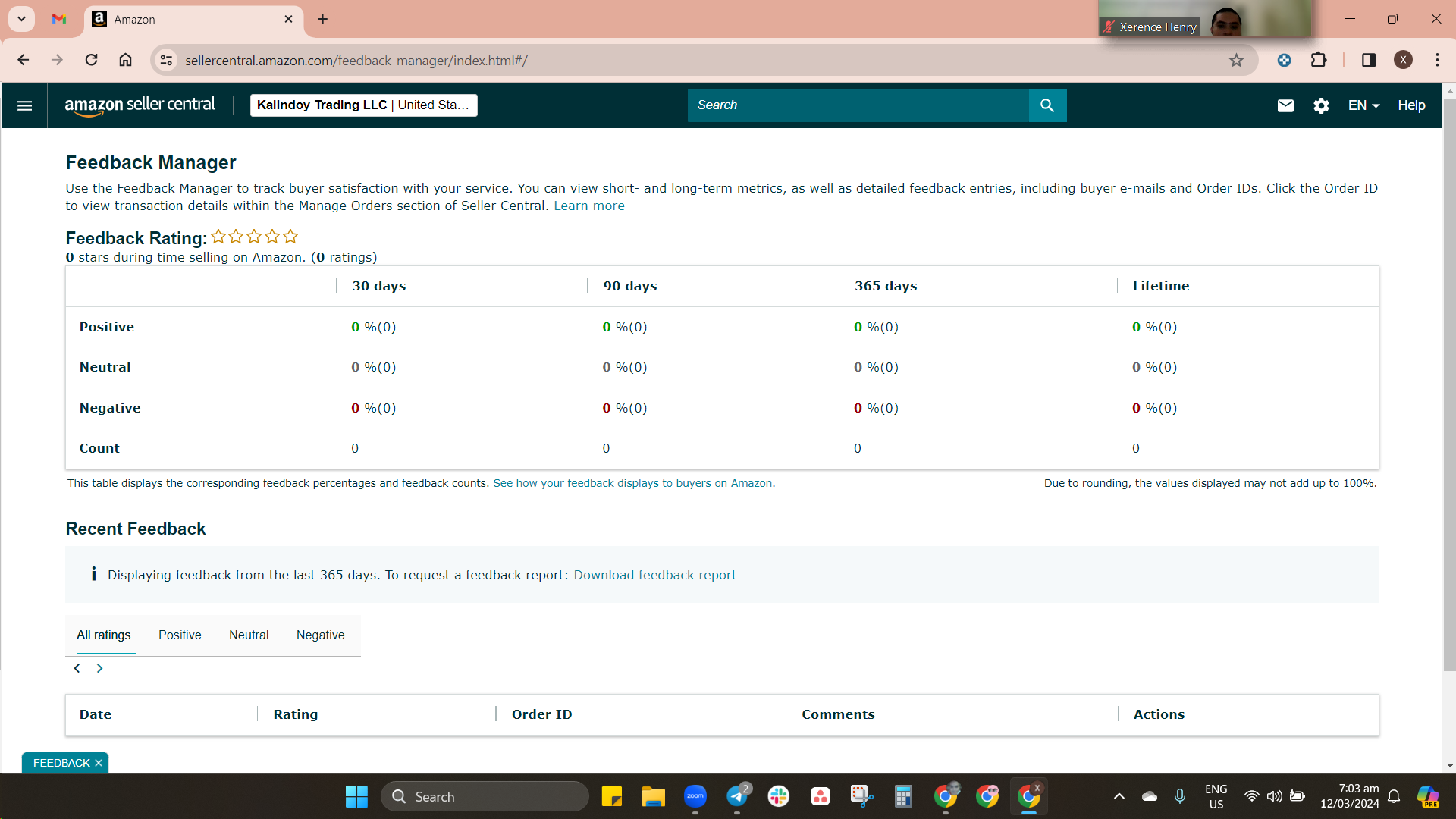Click the Date column header
The image size is (1456, 819).
[x=96, y=714]
